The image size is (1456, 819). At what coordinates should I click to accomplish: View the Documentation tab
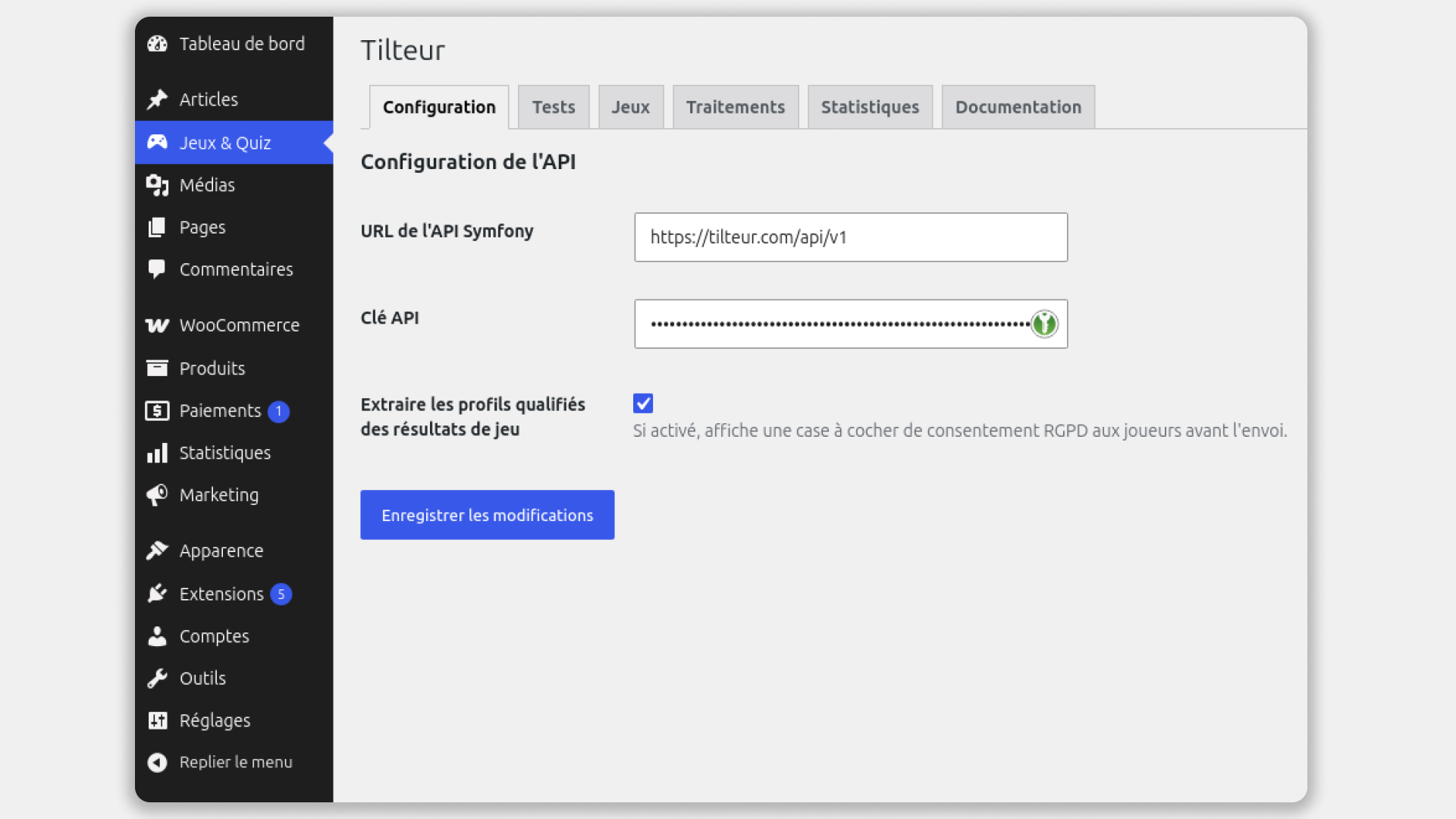1018,107
